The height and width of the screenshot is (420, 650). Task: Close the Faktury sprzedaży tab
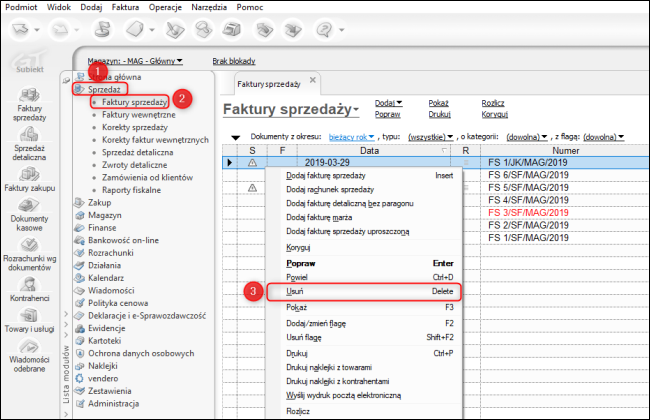pyautogui.click(x=312, y=79)
